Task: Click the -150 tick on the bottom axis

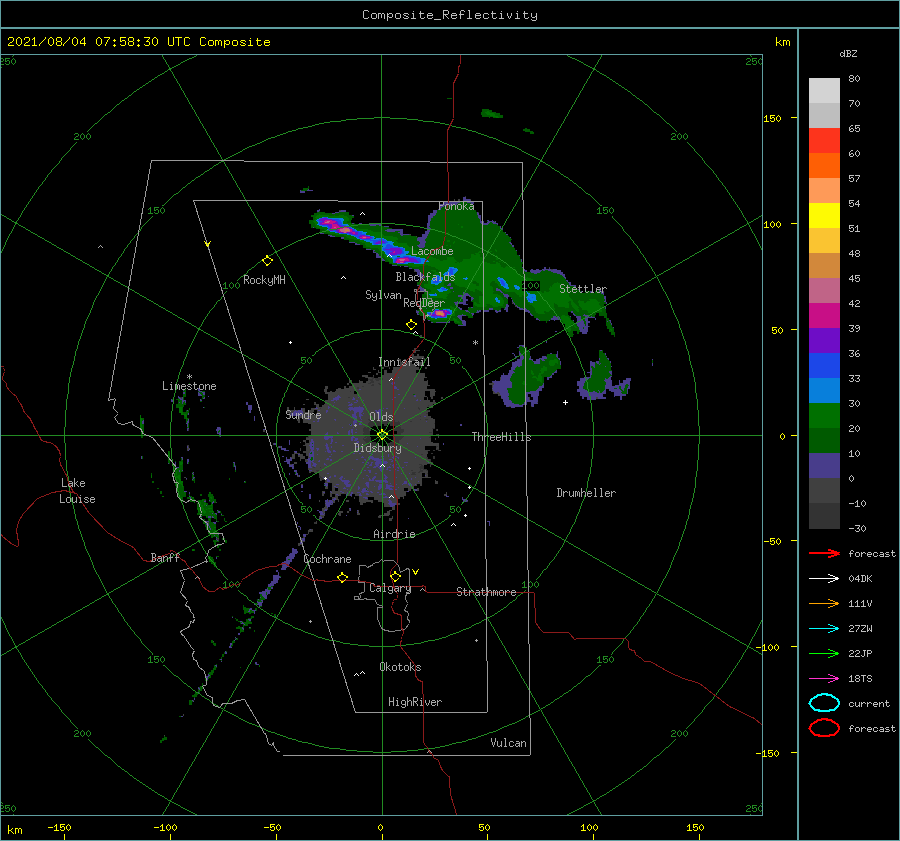Action: click(x=59, y=827)
